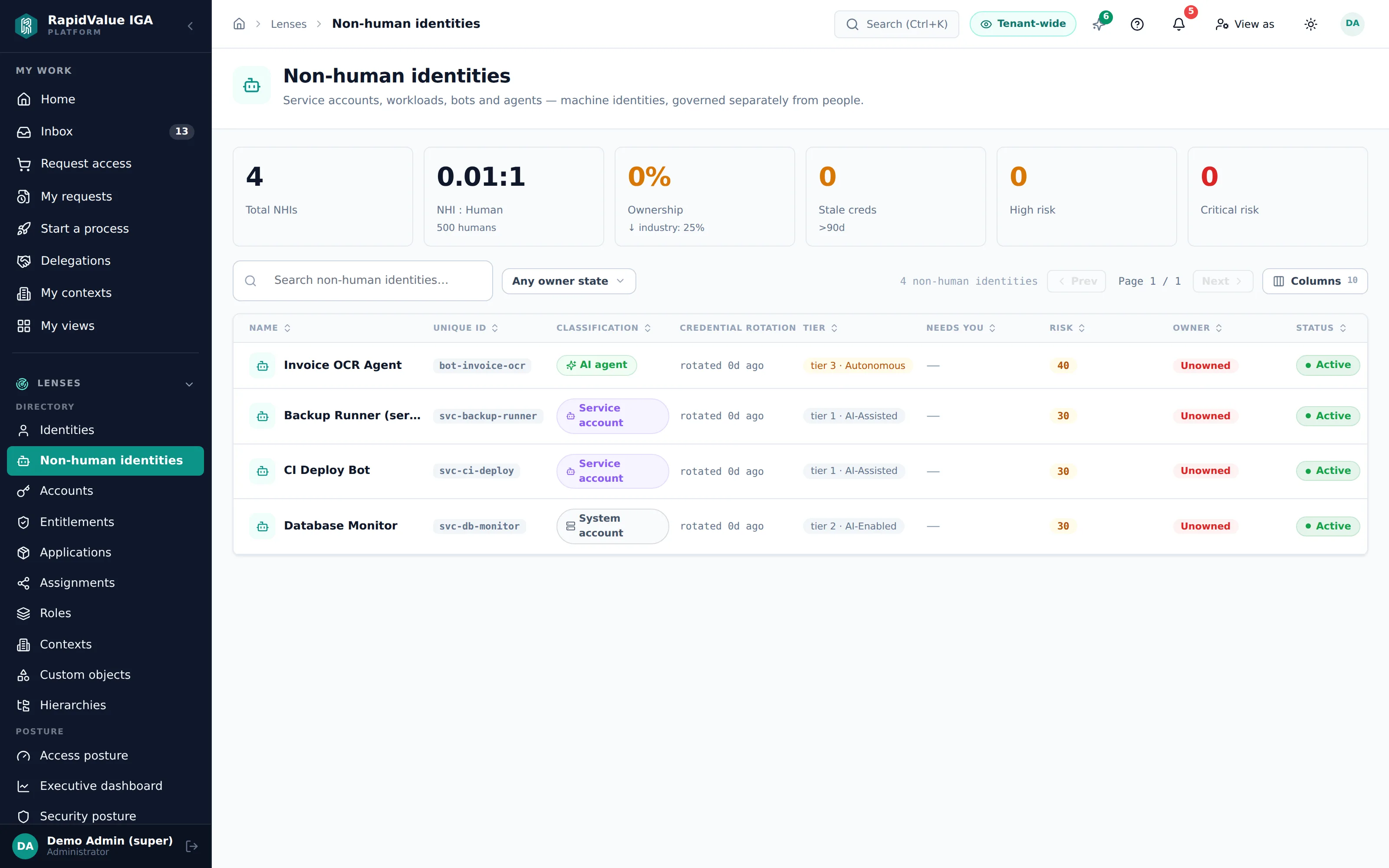Toggle light theme sun icon
Image resolution: width=1389 pixels, height=868 pixels.
(1310, 24)
